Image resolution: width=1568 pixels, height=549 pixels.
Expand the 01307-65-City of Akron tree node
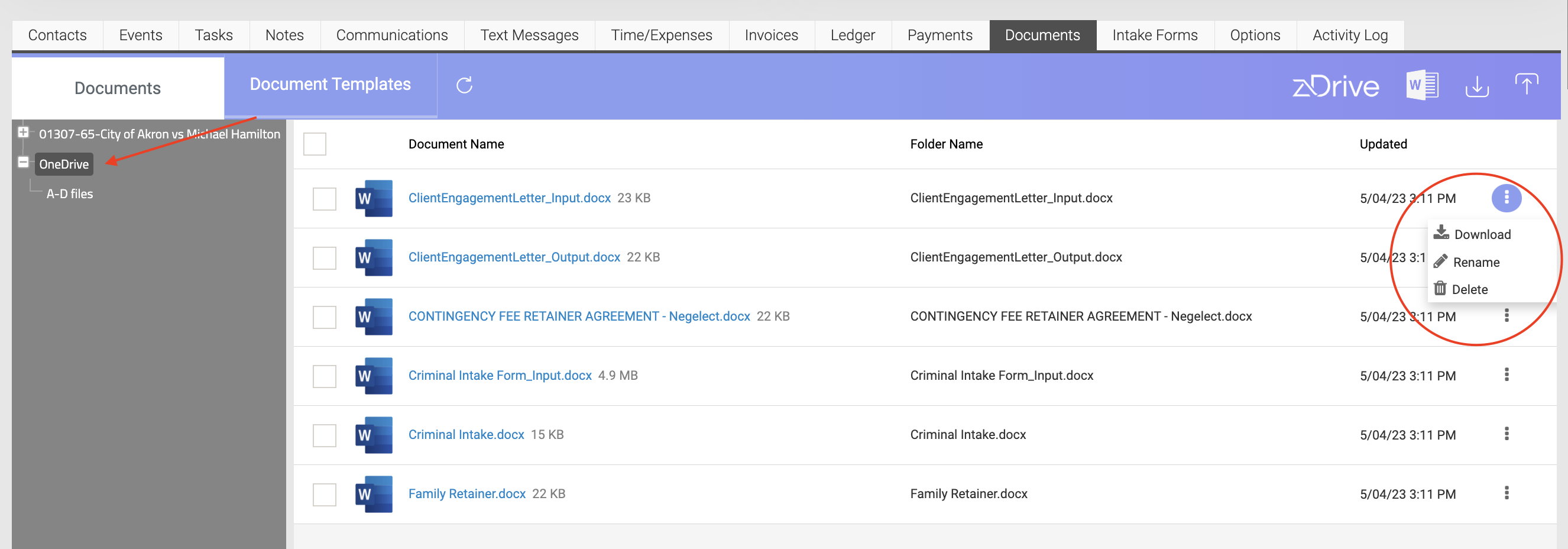point(23,133)
